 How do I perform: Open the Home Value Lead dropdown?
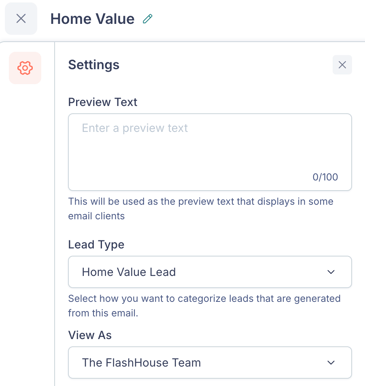[x=210, y=272]
